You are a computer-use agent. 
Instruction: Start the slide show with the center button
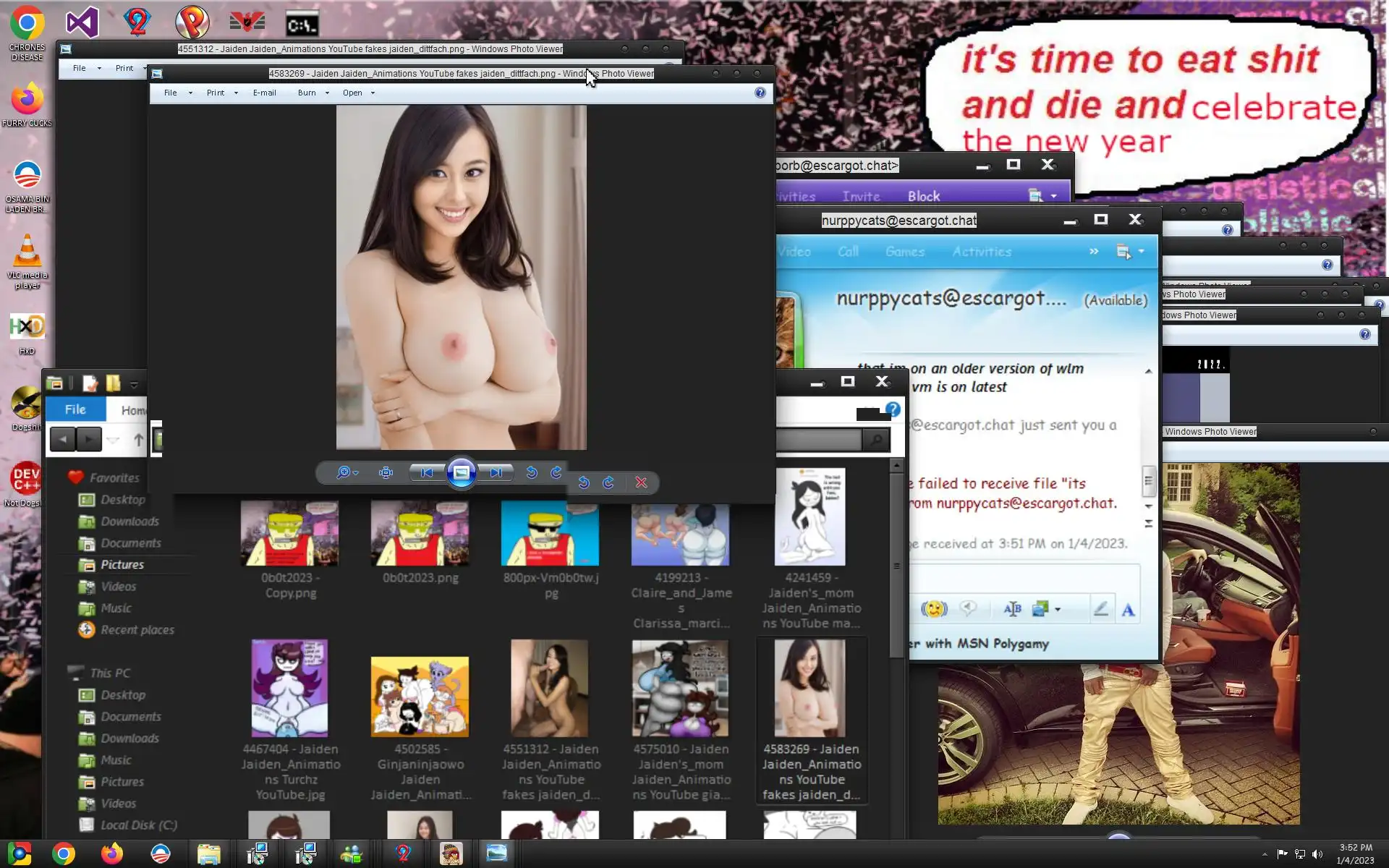pyautogui.click(x=462, y=472)
